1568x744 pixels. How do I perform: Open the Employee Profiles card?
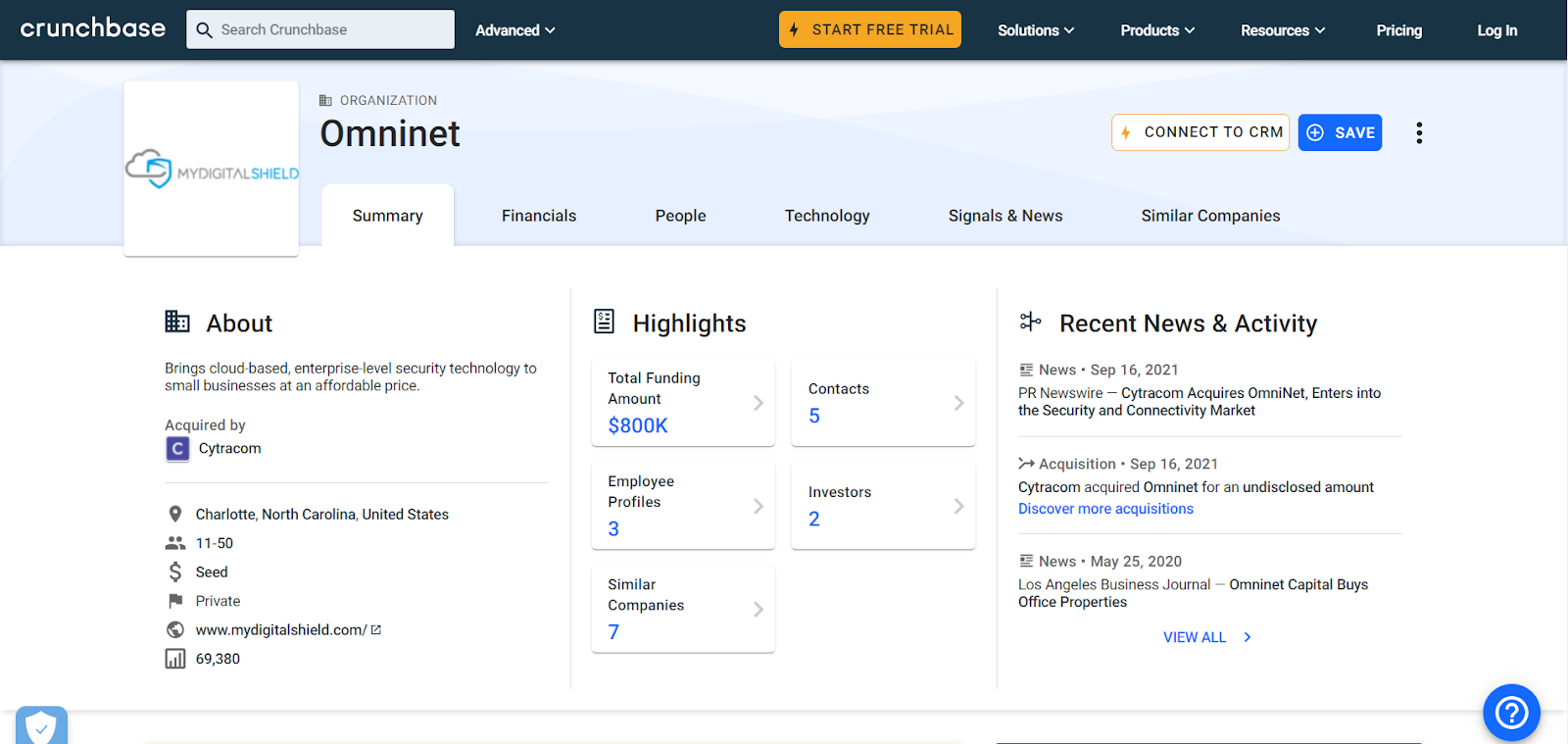(683, 506)
